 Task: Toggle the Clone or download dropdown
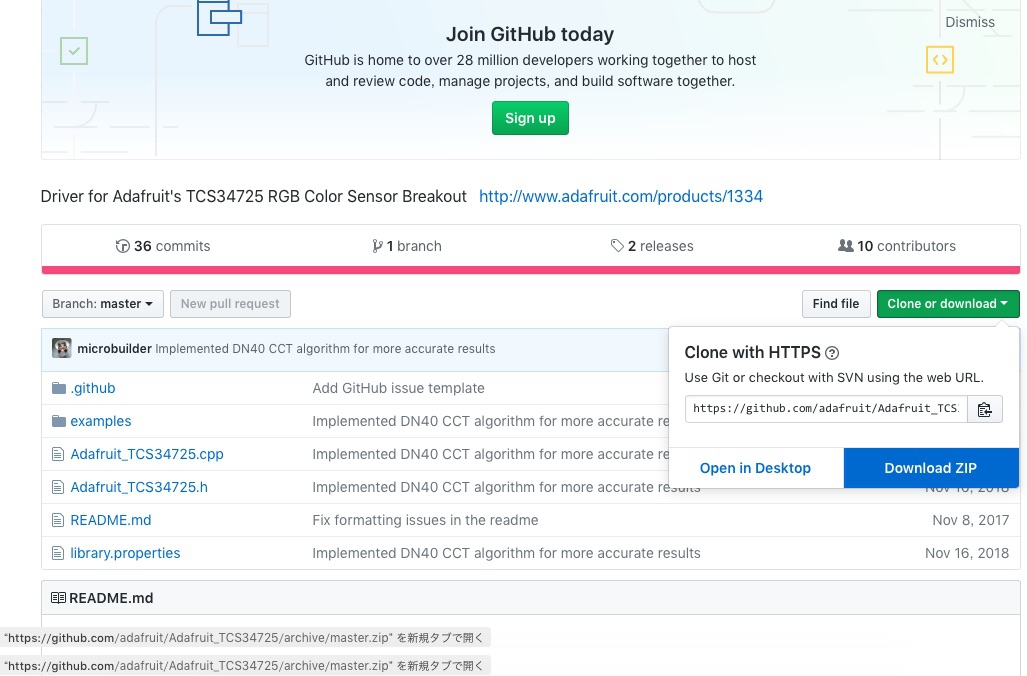point(948,304)
